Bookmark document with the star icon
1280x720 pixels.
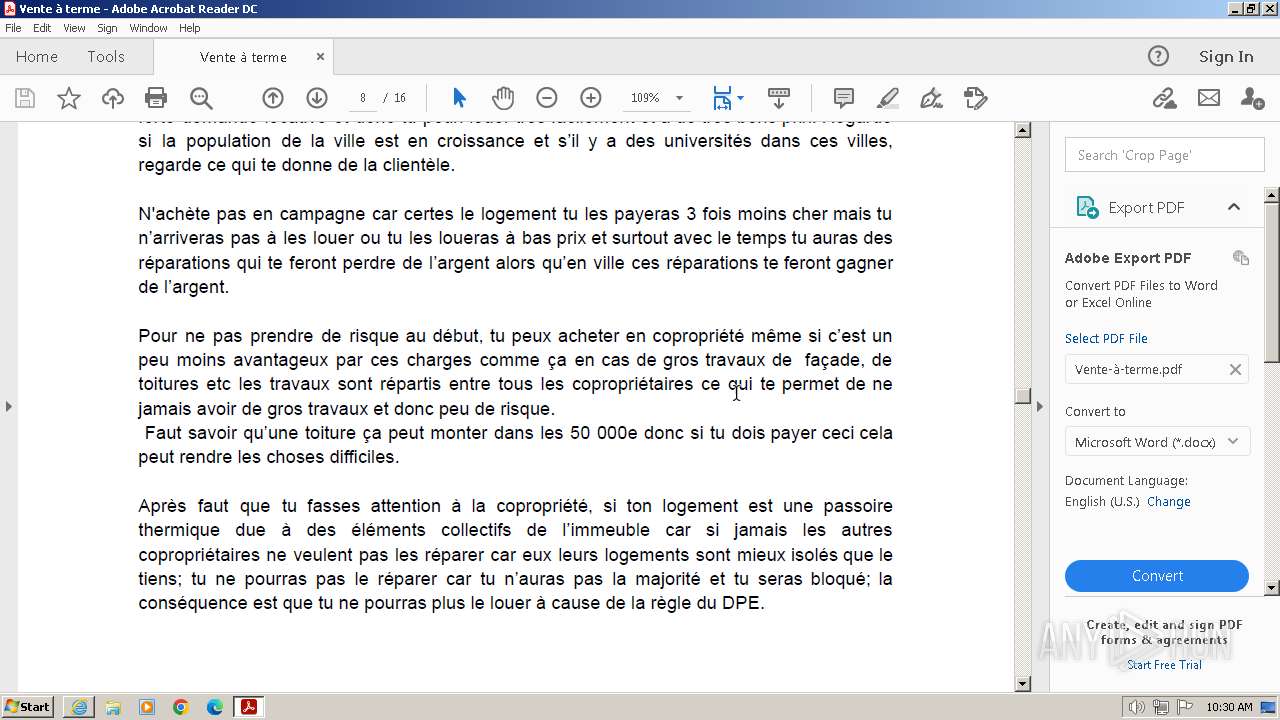[x=69, y=98]
